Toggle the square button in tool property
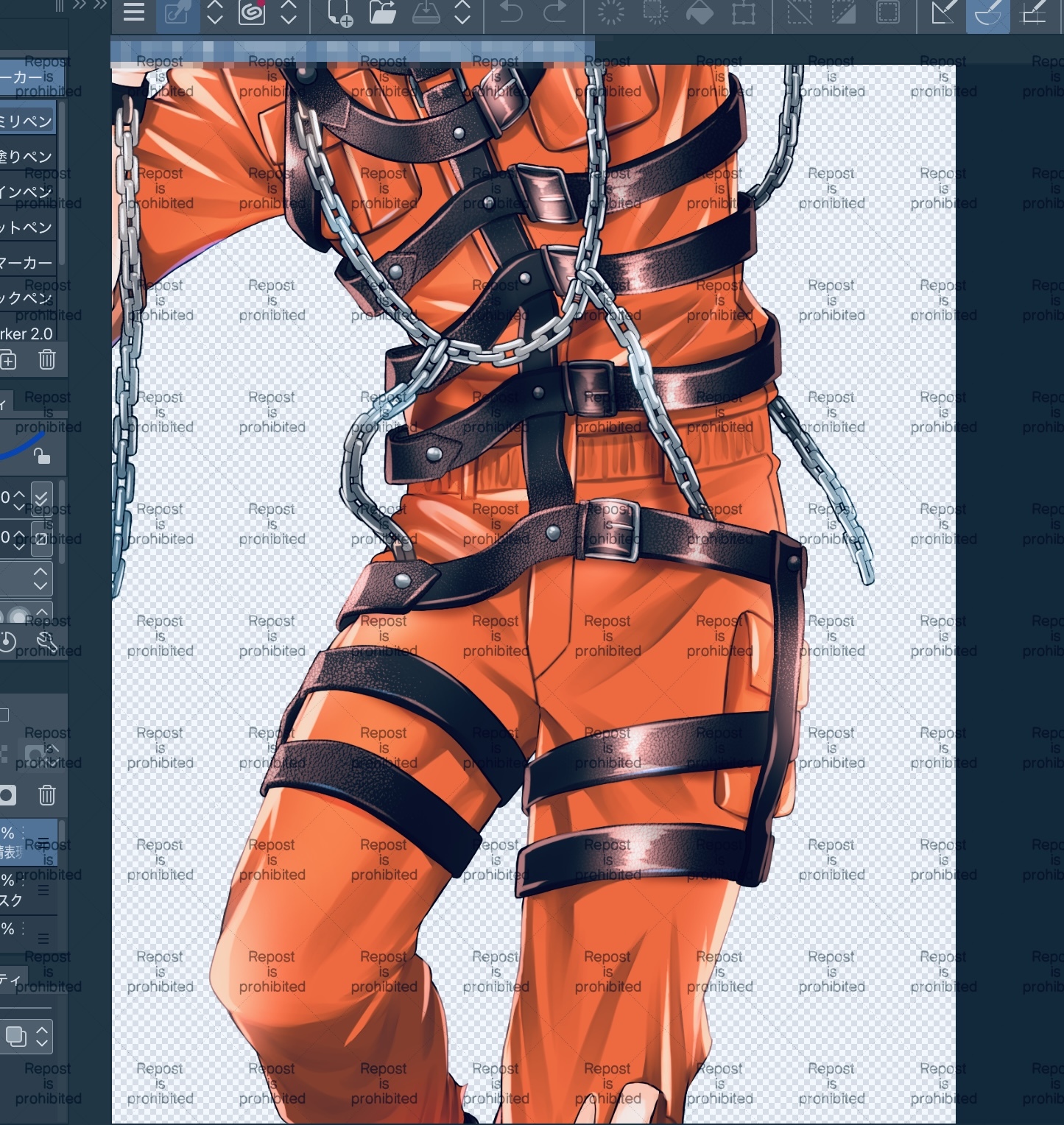This screenshot has height=1125, width=1064. (x=41, y=538)
